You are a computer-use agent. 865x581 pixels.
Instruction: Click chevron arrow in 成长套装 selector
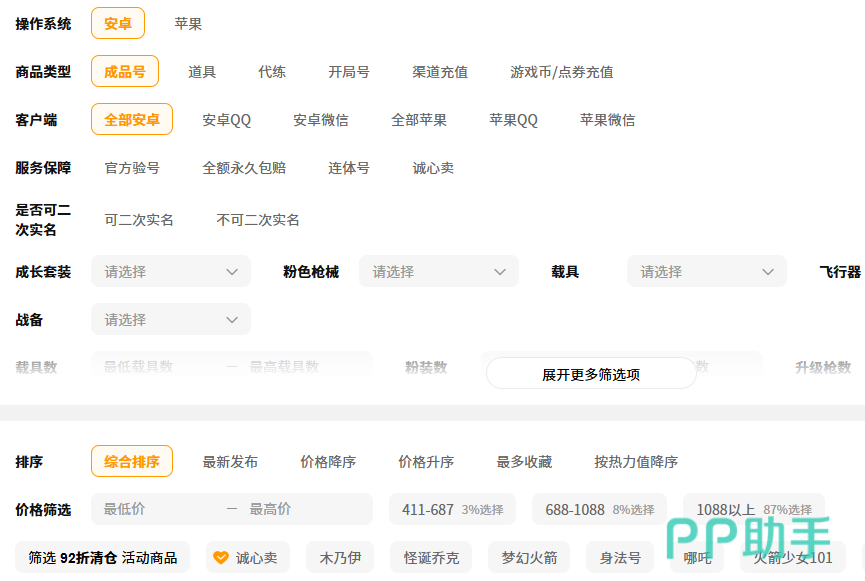pos(232,272)
